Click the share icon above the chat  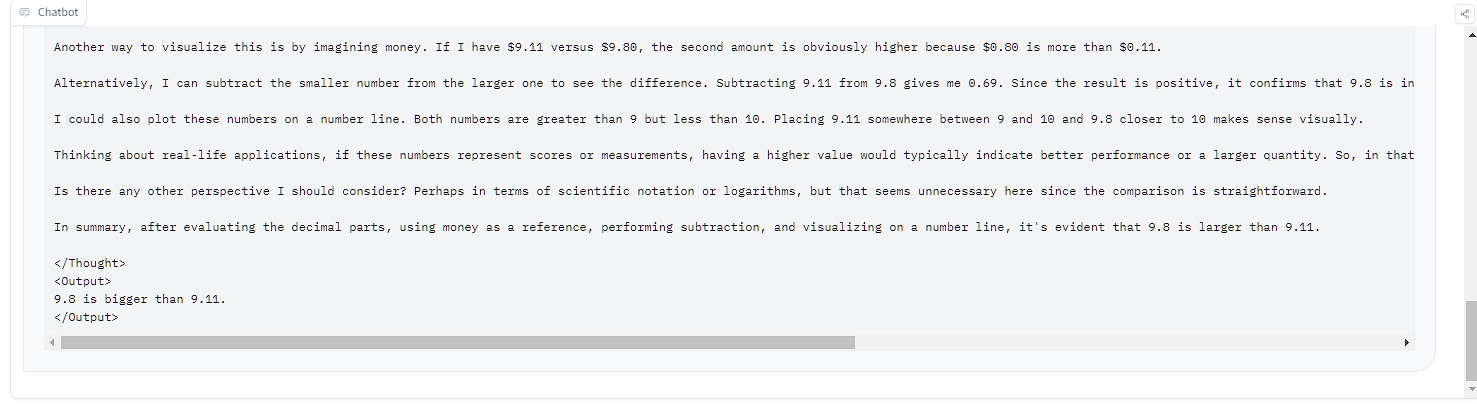coord(1464,13)
